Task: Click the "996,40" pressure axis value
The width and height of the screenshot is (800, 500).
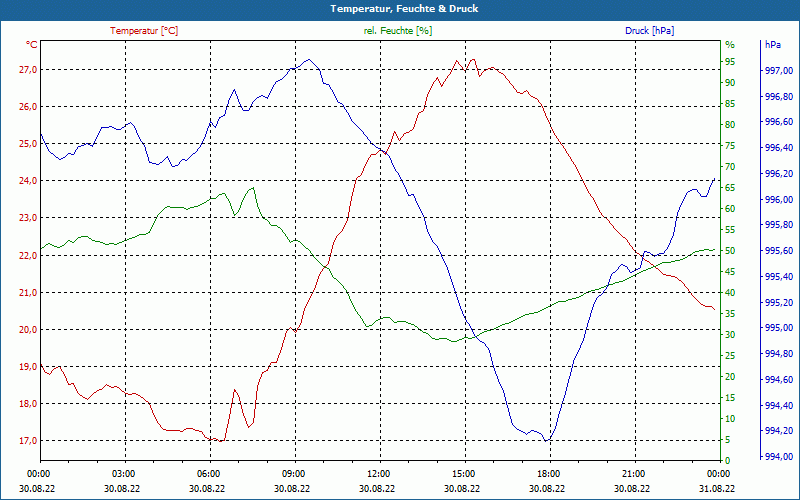Action: [779, 148]
